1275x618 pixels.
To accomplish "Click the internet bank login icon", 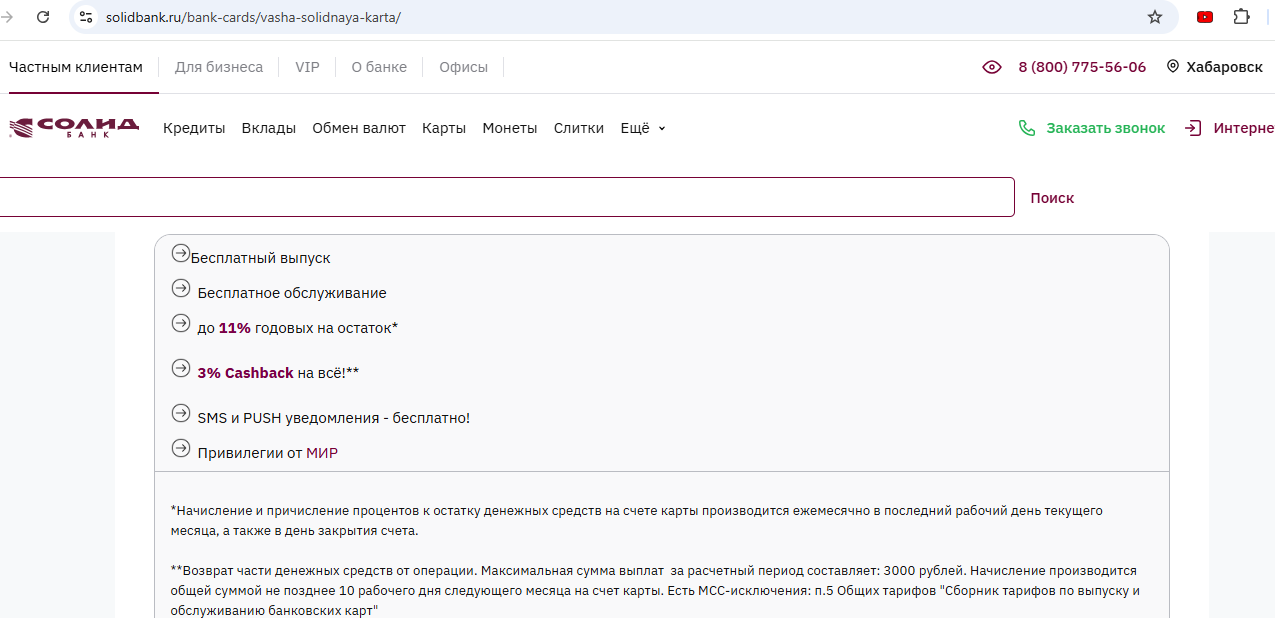I will coord(1192,128).
